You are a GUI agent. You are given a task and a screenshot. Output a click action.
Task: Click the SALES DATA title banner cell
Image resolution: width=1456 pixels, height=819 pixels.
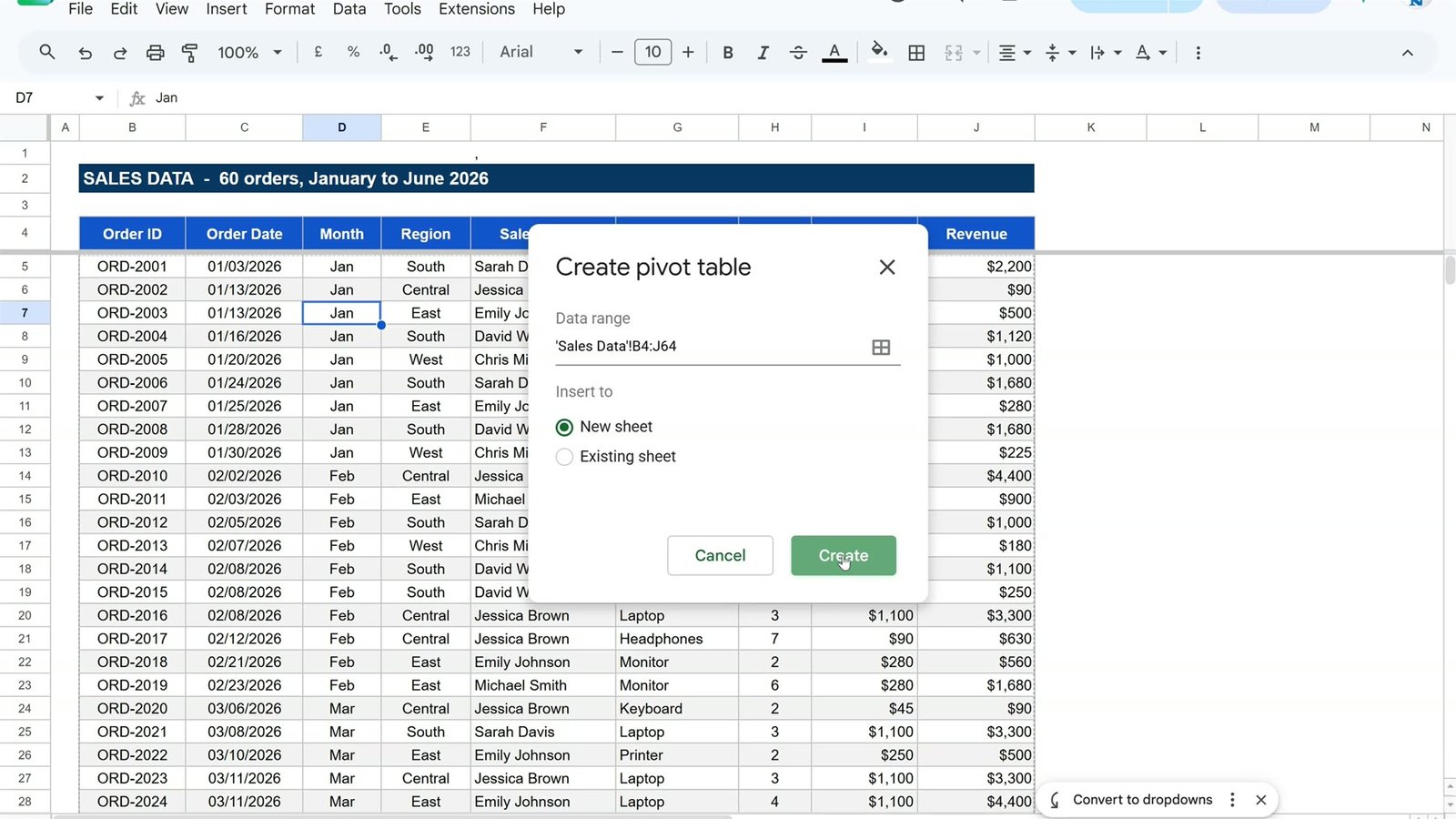[x=556, y=178]
